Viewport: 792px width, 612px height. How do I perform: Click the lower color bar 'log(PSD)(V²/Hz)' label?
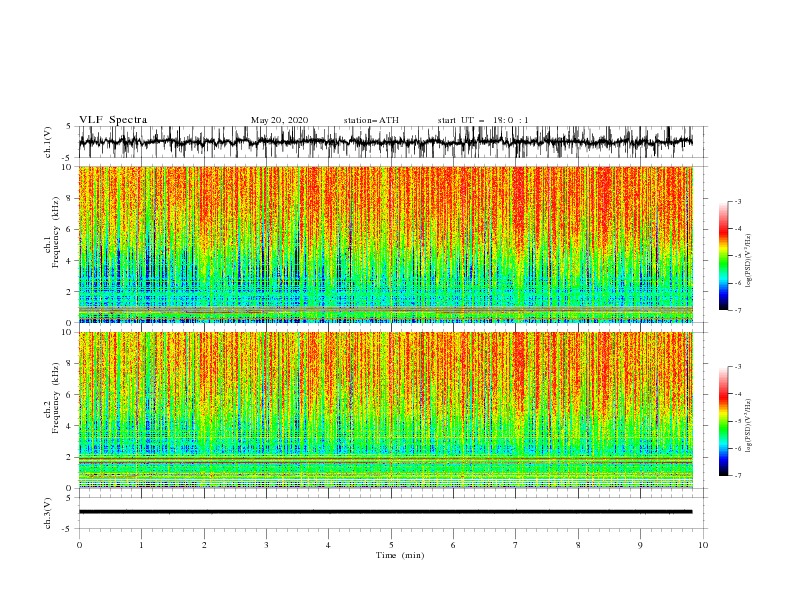coord(748,426)
